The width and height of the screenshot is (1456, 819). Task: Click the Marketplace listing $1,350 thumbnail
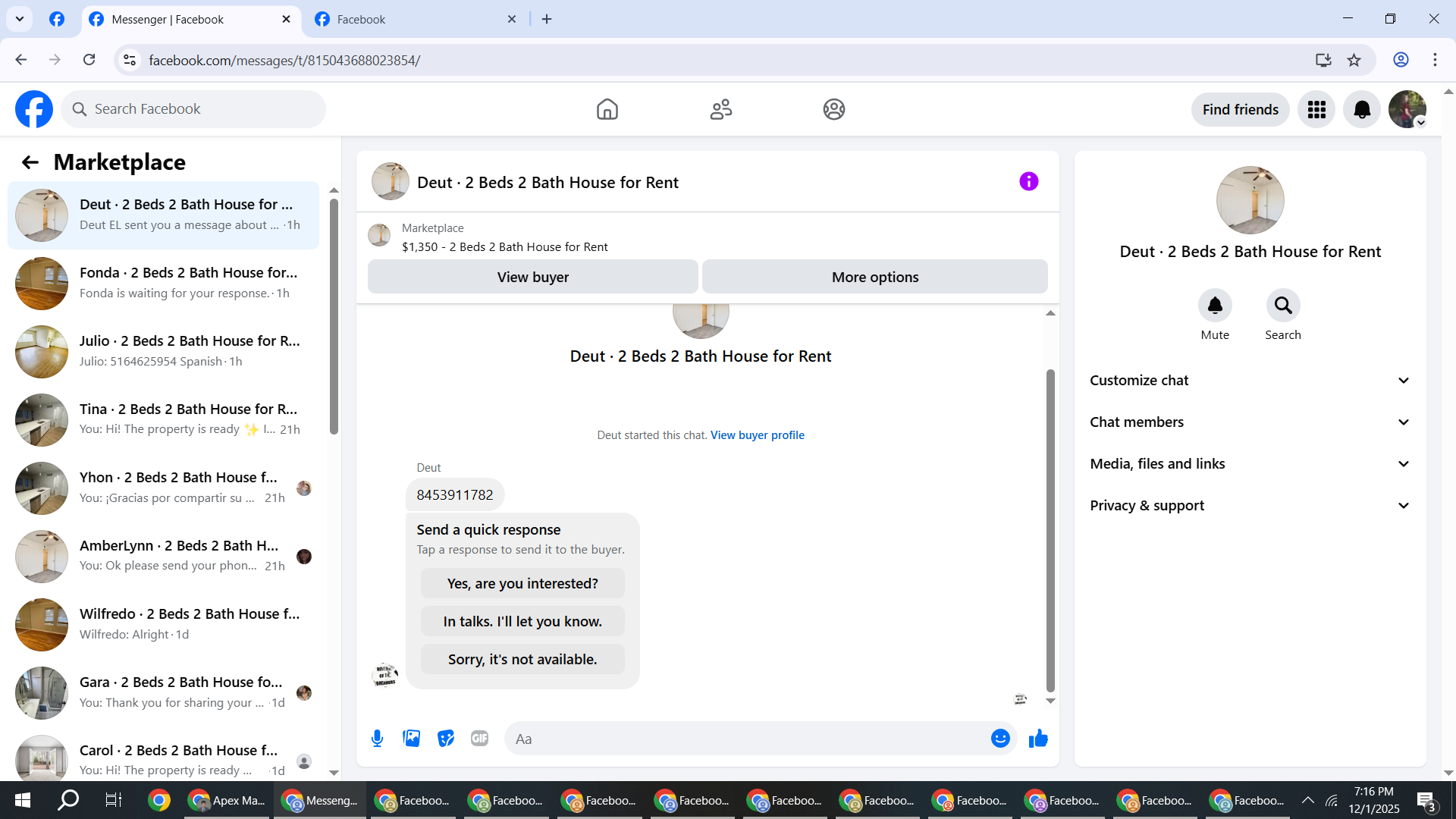pyautogui.click(x=379, y=236)
